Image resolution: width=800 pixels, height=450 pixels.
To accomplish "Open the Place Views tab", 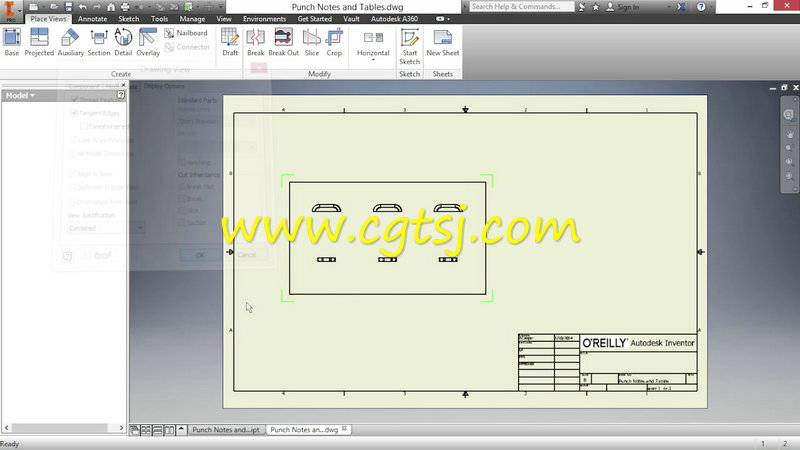I will (x=48, y=19).
